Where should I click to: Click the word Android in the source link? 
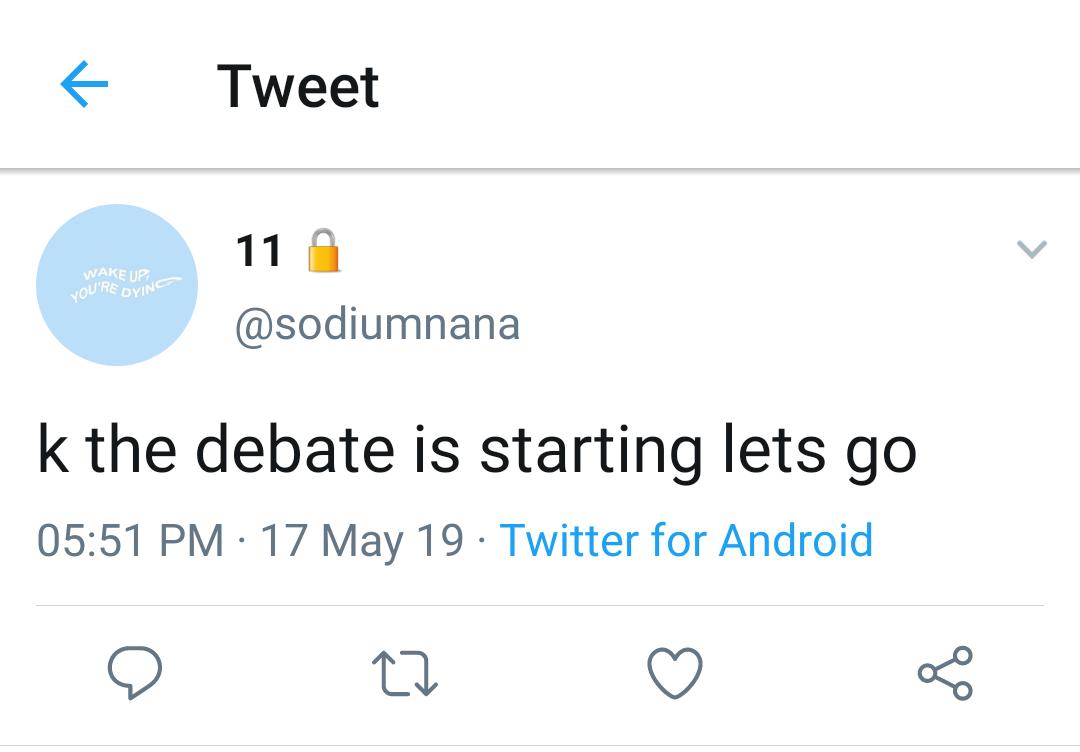click(x=796, y=540)
